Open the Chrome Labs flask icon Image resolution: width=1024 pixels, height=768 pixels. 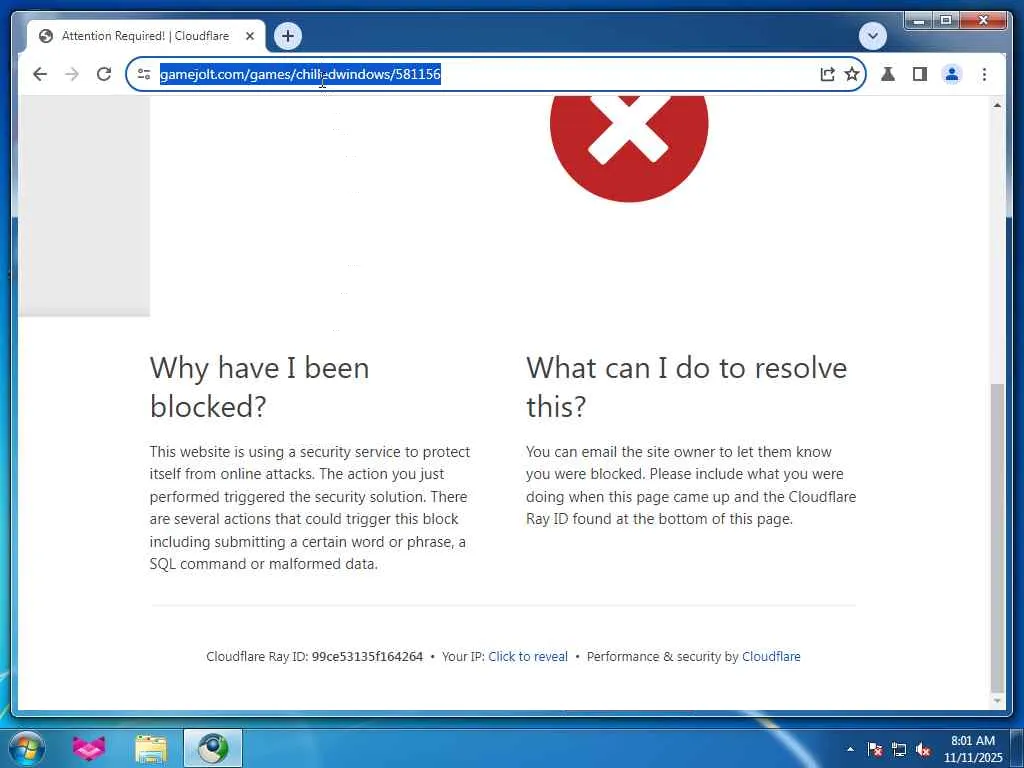tap(888, 74)
